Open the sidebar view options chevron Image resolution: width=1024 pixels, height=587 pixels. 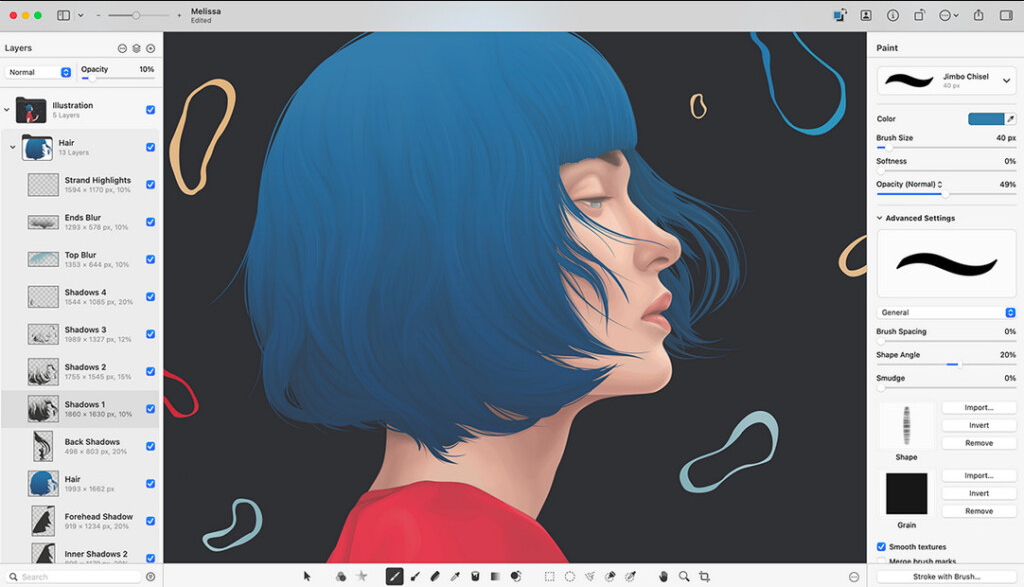[x=80, y=15]
